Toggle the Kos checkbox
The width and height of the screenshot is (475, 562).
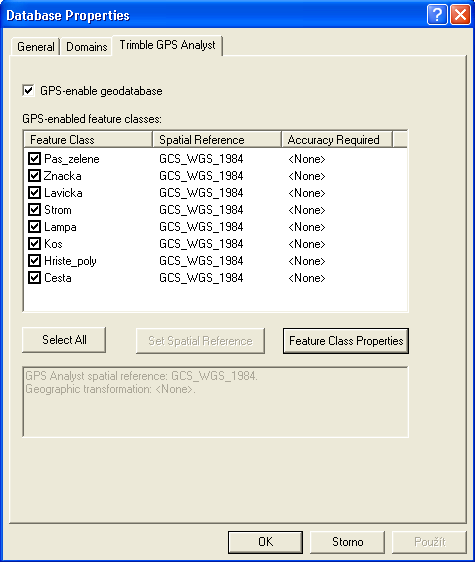[x=34, y=243]
